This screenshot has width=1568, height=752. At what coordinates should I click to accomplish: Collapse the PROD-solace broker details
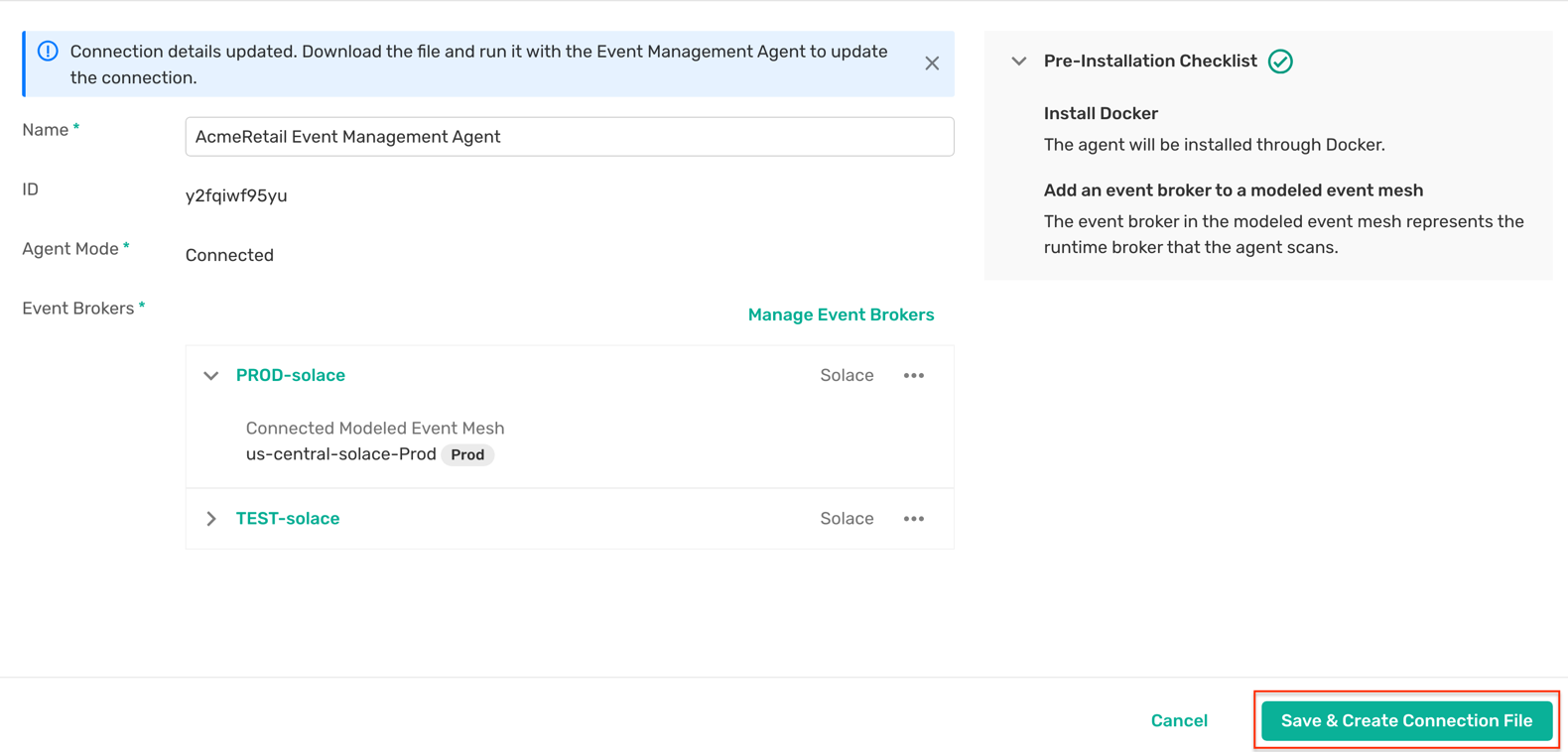pos(211,376)
